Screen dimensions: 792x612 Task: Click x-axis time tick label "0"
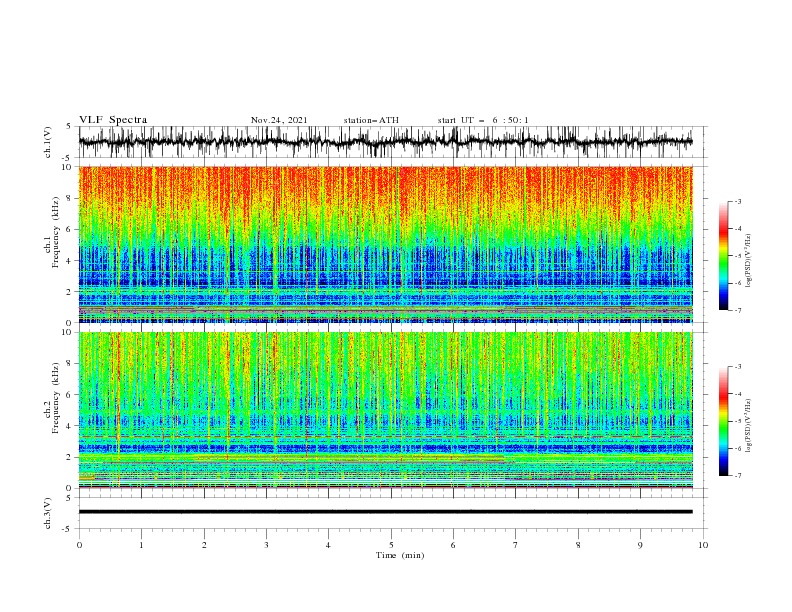click(x=79, y=545)
